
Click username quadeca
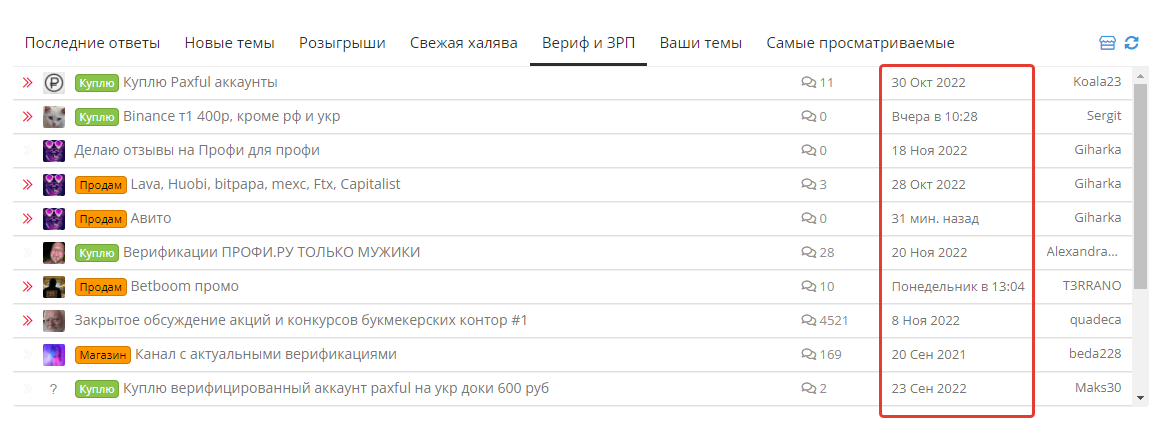click(1095, 320)
